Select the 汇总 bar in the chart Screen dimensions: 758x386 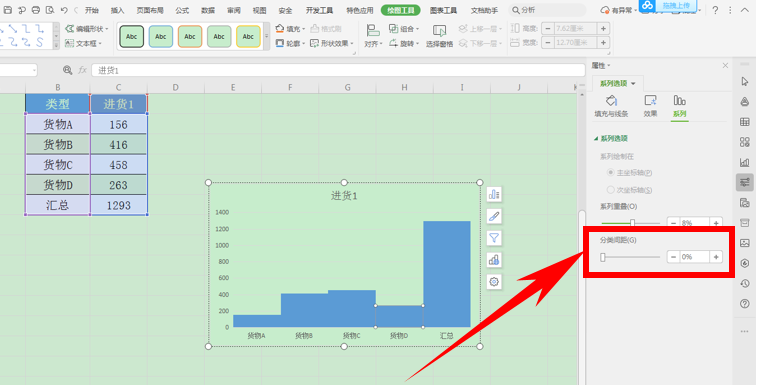click(447, 274)
